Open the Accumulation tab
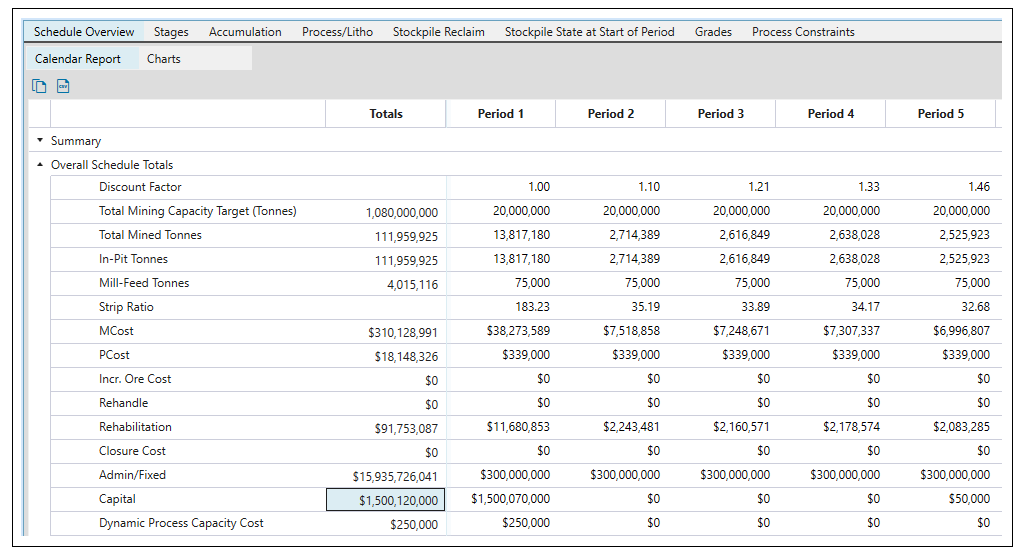 [x=245, y=32]
